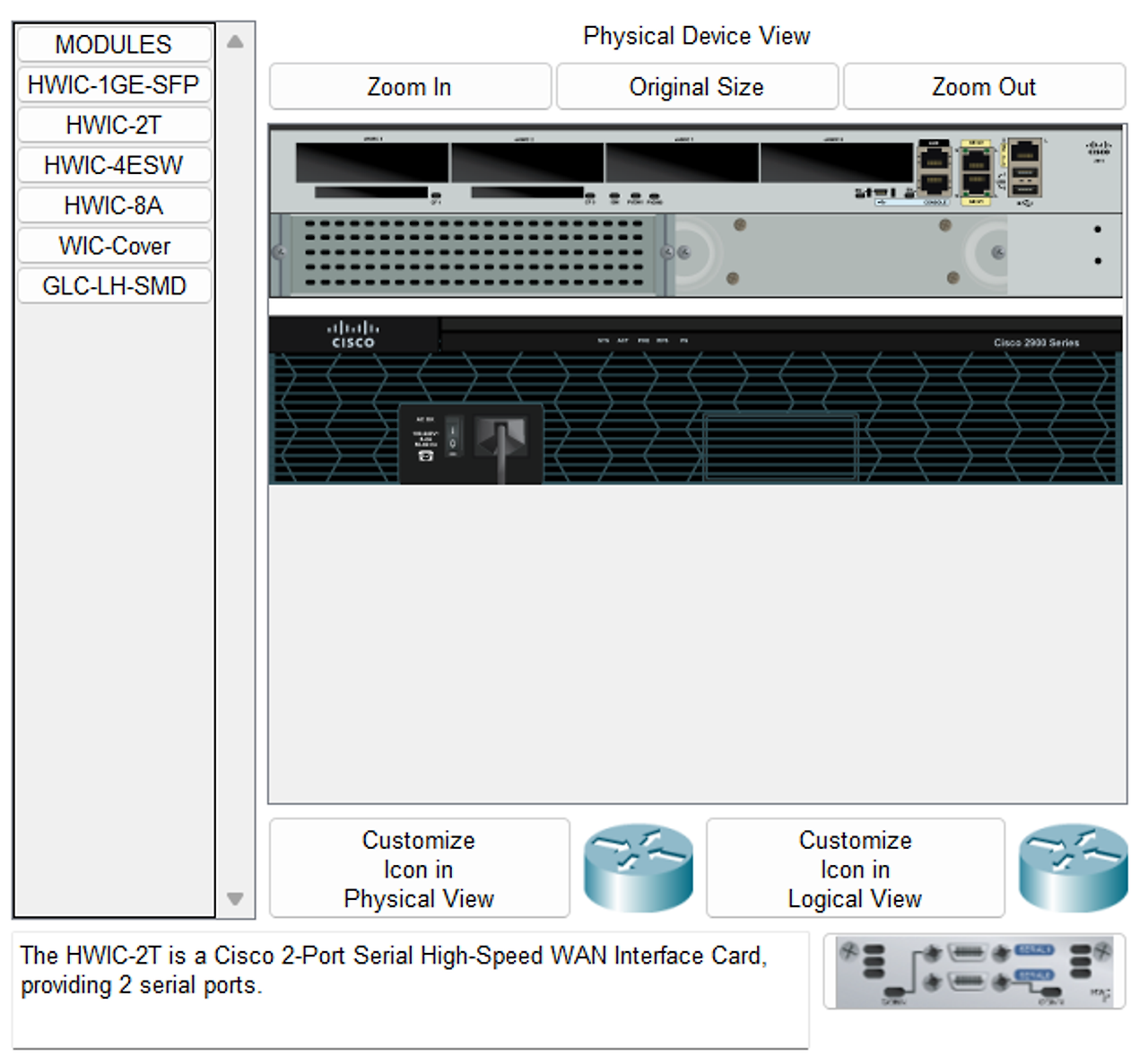The image size is (1148, 1057).
Task: Select the HWIC-4ESW module
Action: pos(114,165)
